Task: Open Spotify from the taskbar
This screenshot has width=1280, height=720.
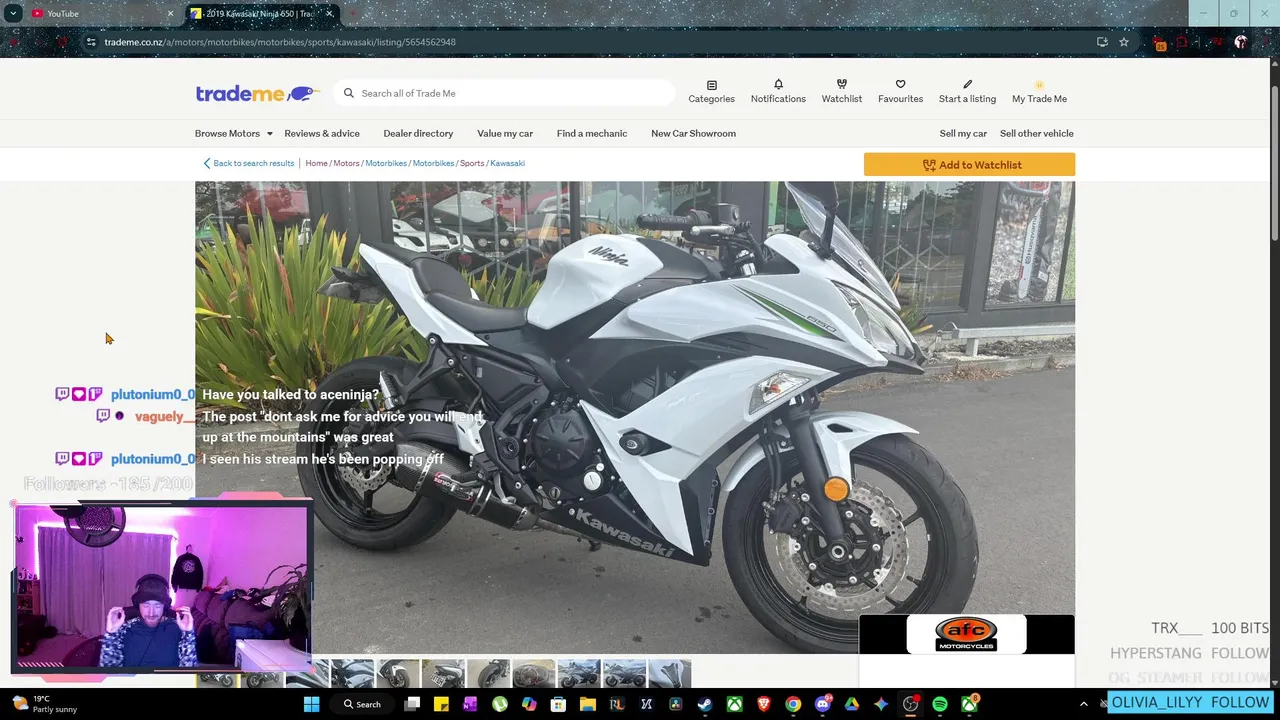Action: [940, 704]
